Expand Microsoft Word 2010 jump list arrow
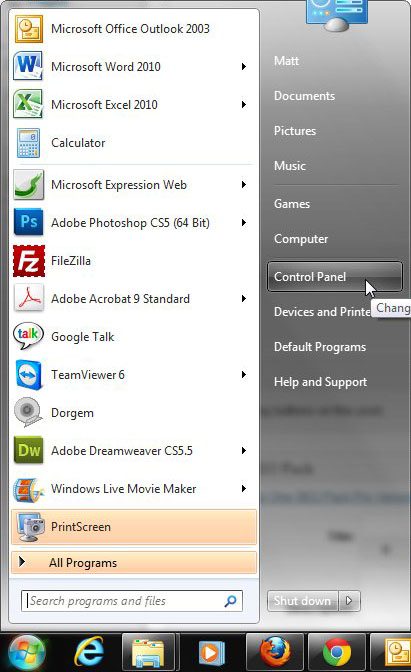Image resolution: width=411 pixels, height=672 pixels. tap(243, 66)
